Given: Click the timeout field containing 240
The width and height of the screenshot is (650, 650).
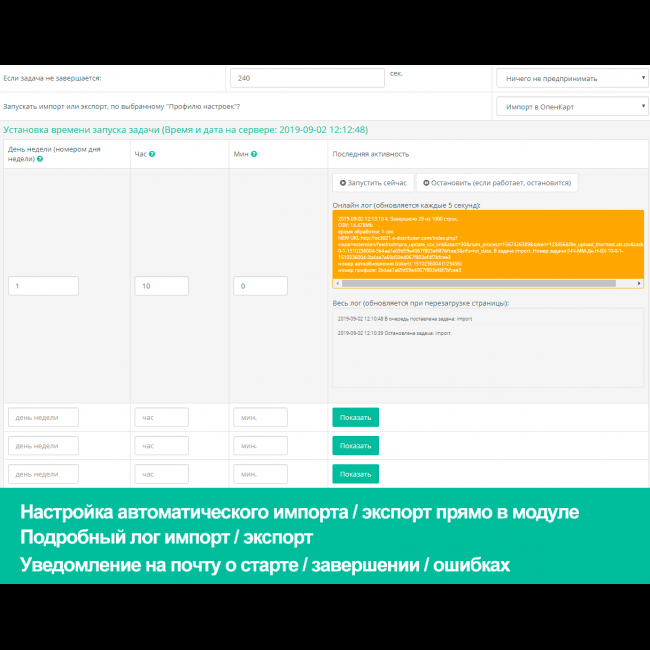Looking at the screenshot, I should (307, 78).
